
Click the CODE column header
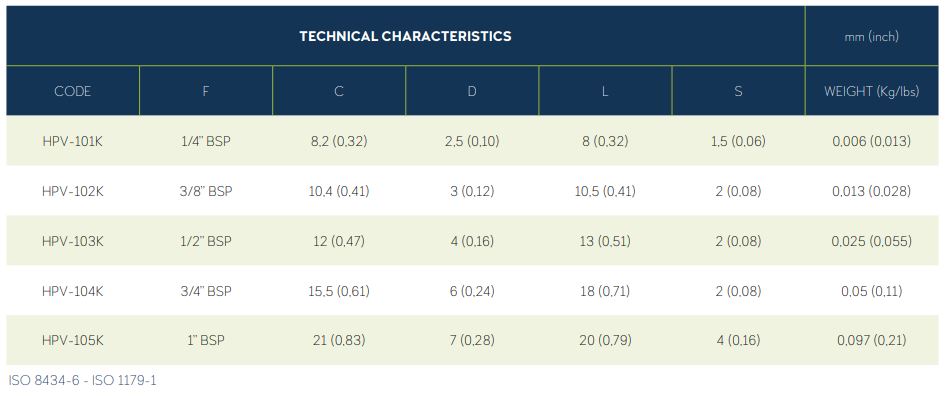tap(73, 91)
